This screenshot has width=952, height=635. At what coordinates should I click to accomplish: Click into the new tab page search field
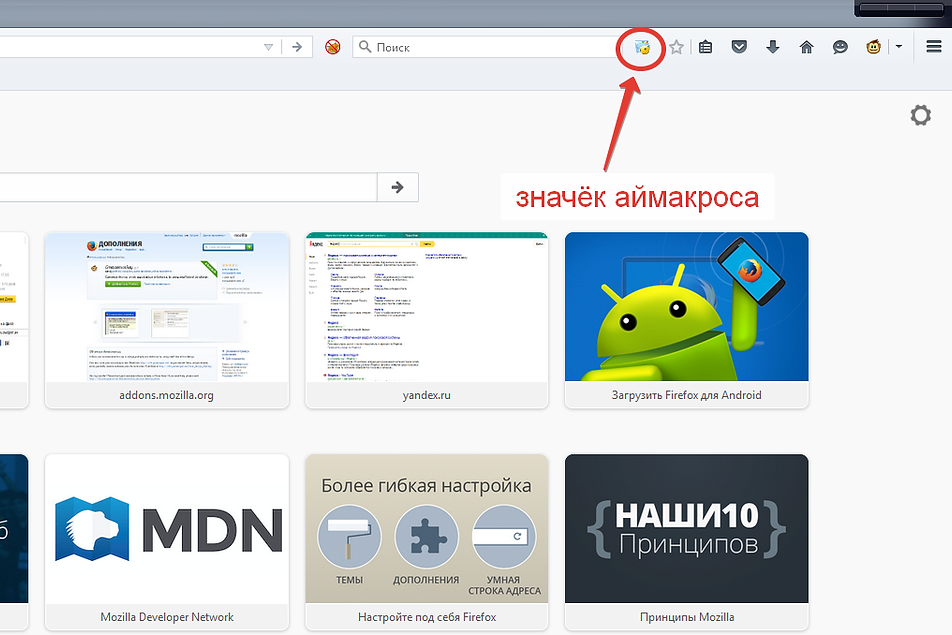coord(188,187)
